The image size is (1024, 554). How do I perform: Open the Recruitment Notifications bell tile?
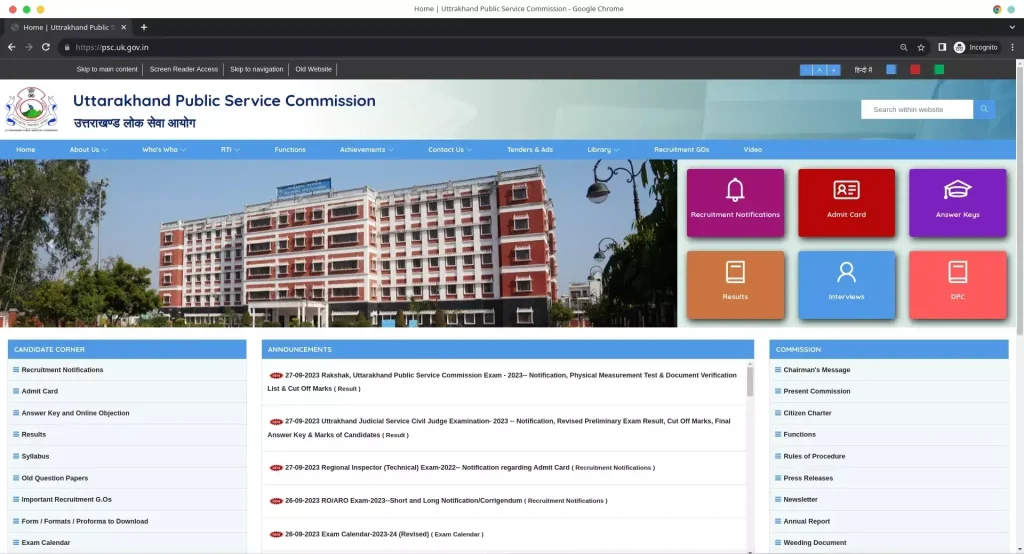pos(735,203)
